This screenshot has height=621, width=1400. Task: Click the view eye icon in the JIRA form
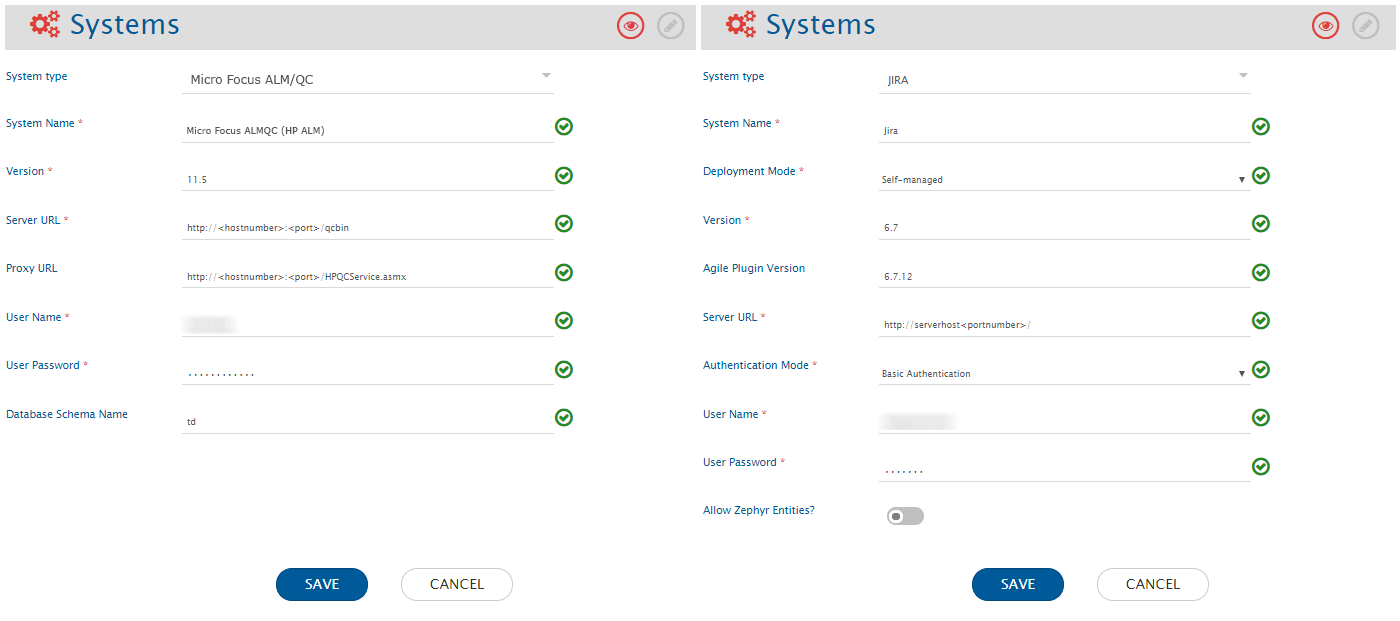1326,27
